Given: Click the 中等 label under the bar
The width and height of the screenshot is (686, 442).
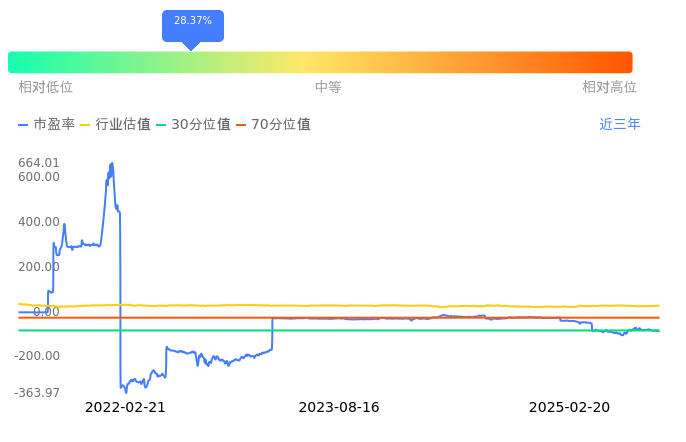Looking at the screenshot, I should coord(328,88).
